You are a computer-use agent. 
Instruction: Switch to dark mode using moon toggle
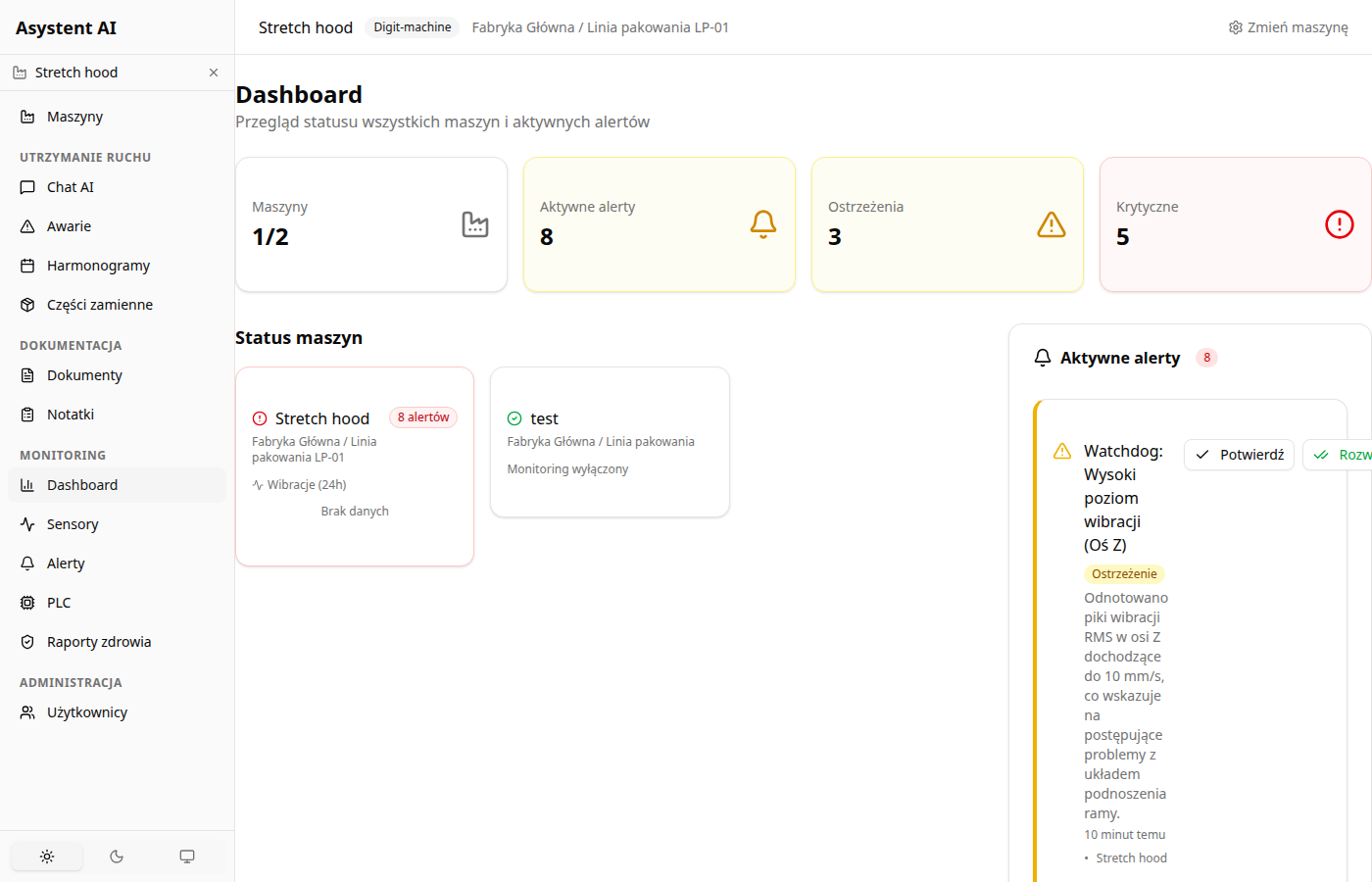(117, 856)
